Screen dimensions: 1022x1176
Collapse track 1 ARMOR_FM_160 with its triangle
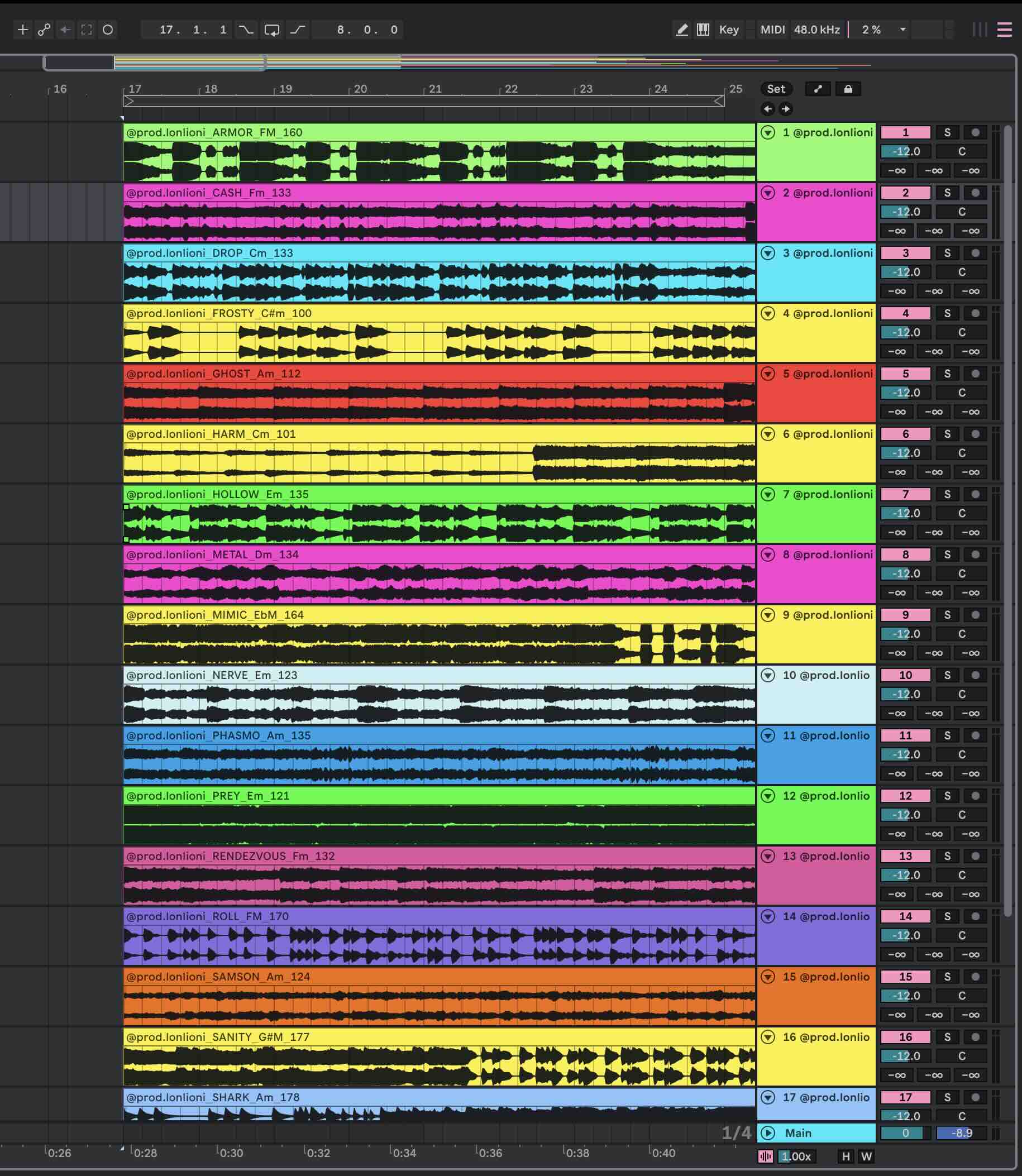[x=768, y=133]
